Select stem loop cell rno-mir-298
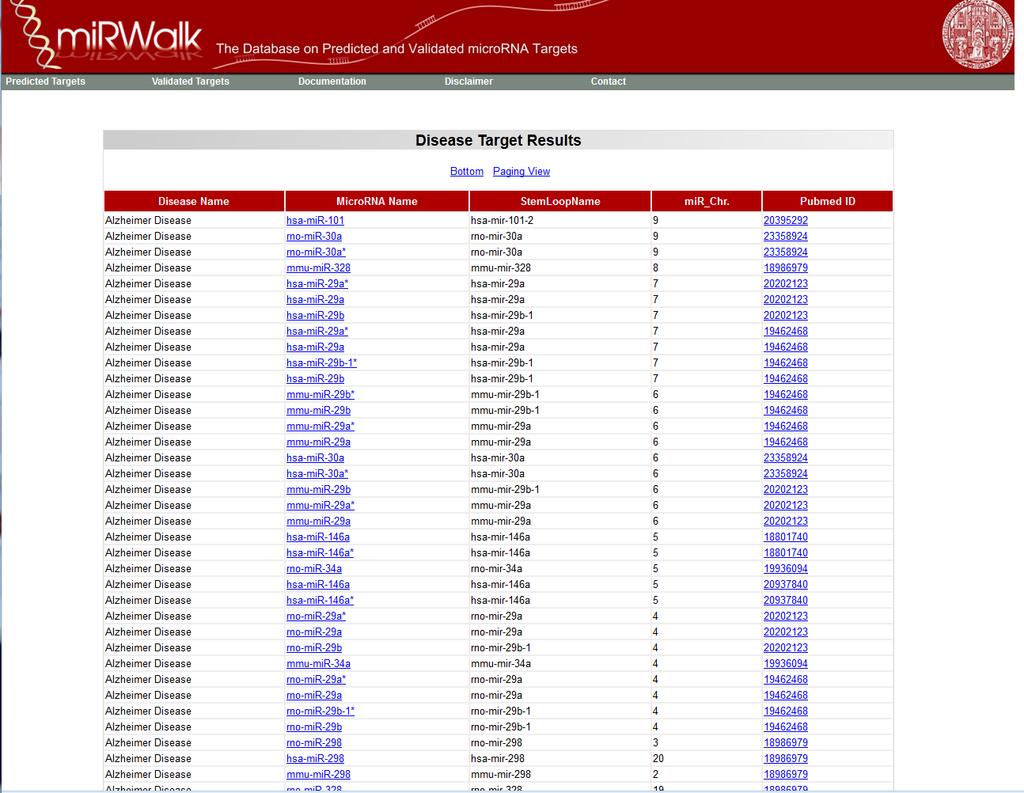The width and height of the screenshot is (1024, 793). coord(496,743)
